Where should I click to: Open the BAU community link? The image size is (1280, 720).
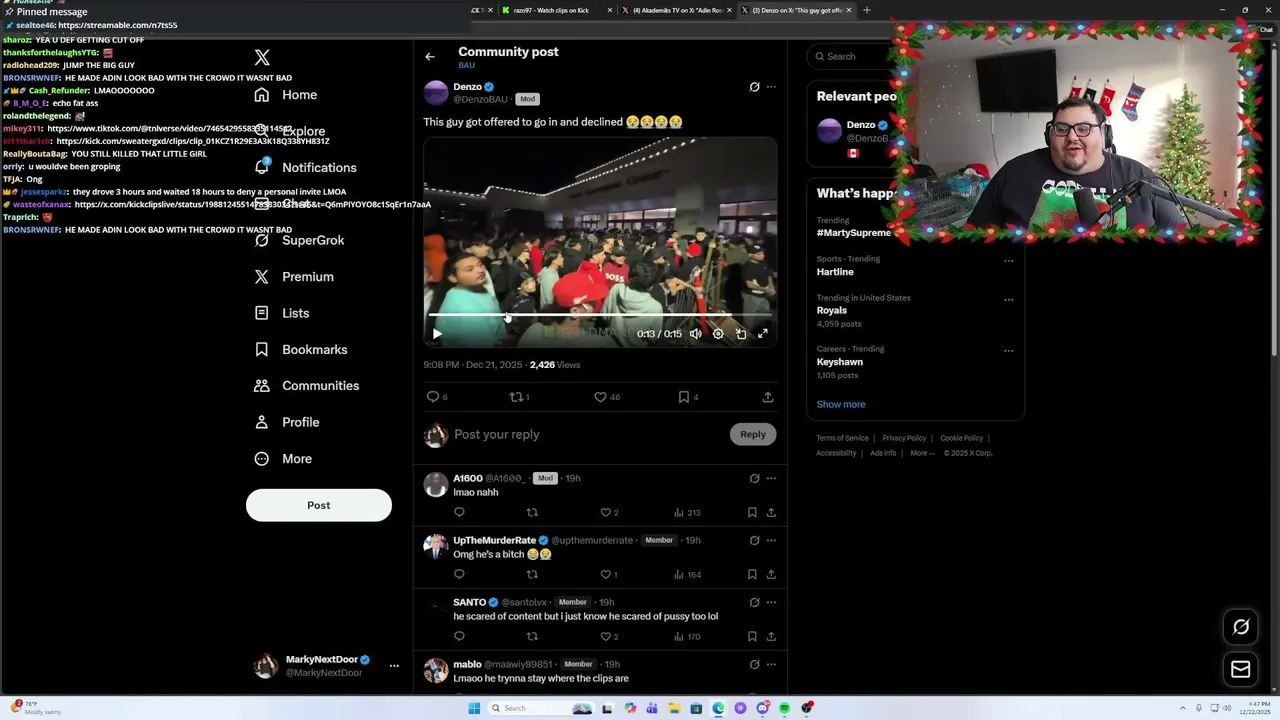click(466, 66)
